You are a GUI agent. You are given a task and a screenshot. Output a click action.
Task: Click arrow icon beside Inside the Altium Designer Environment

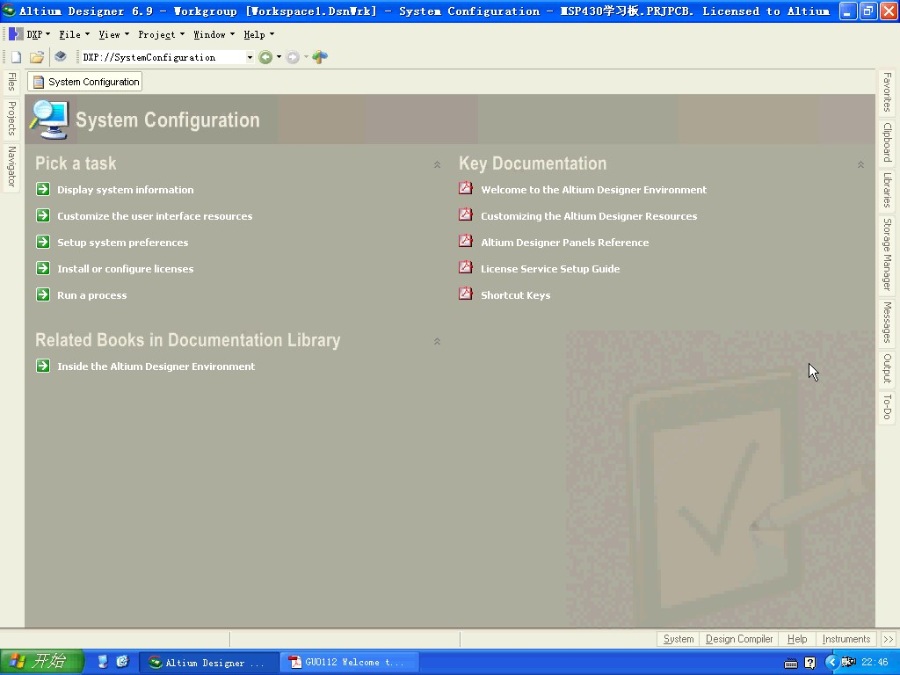[43, 366]
